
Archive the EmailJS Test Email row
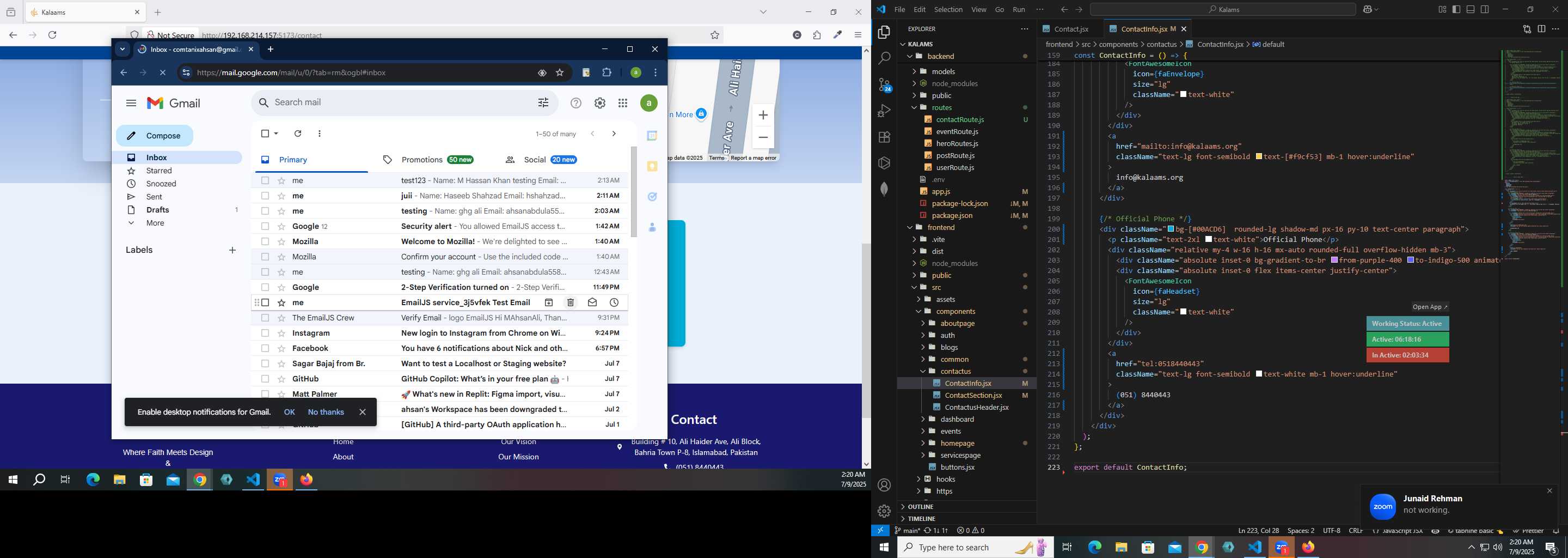click(x=548, y=303)
